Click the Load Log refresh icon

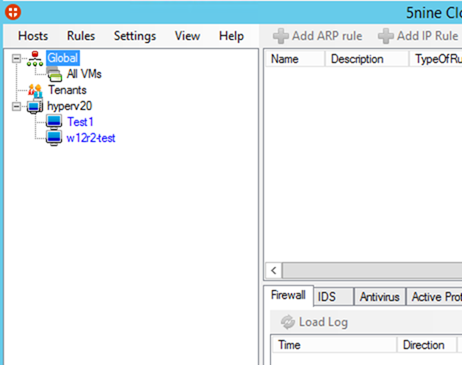tap(288, 322)
